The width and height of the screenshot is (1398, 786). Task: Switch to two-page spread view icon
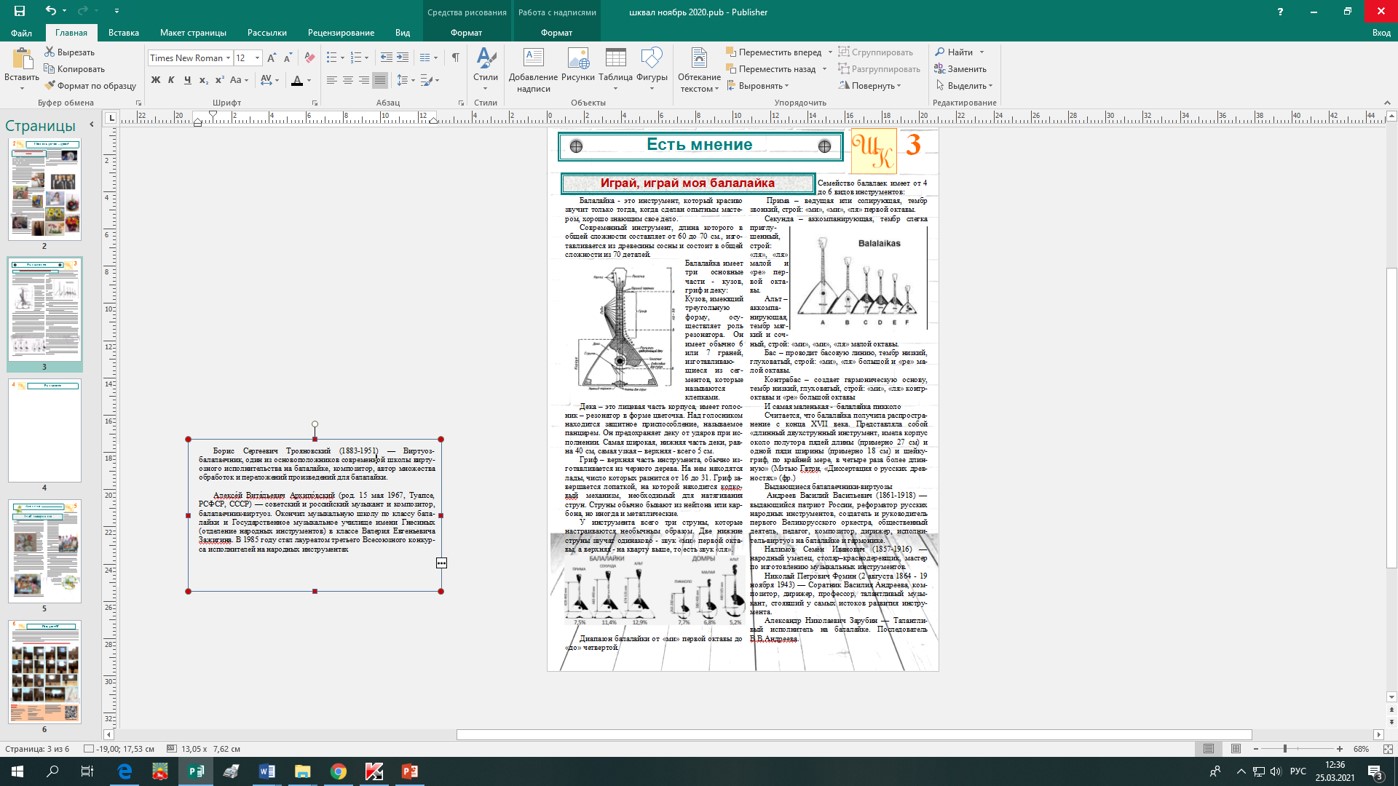click(1236, 749)
